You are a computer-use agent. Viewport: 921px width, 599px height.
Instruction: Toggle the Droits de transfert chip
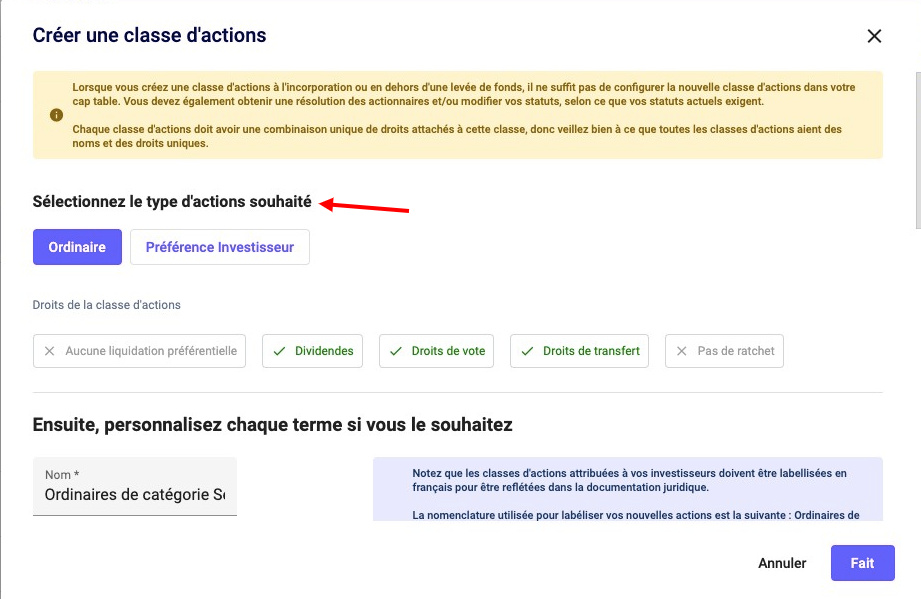click(580, 351)
